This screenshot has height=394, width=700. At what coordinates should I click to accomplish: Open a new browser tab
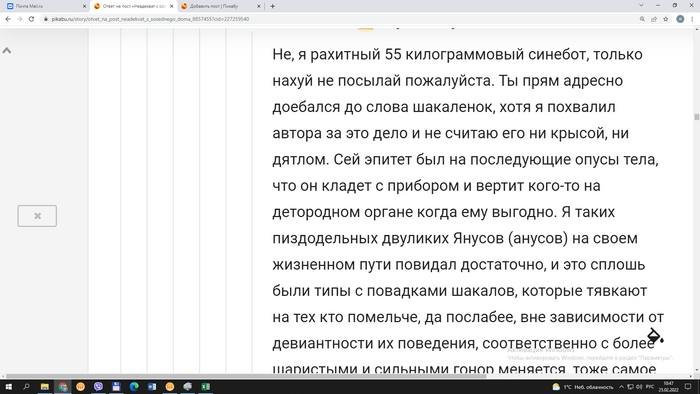[x=272, y=6]
